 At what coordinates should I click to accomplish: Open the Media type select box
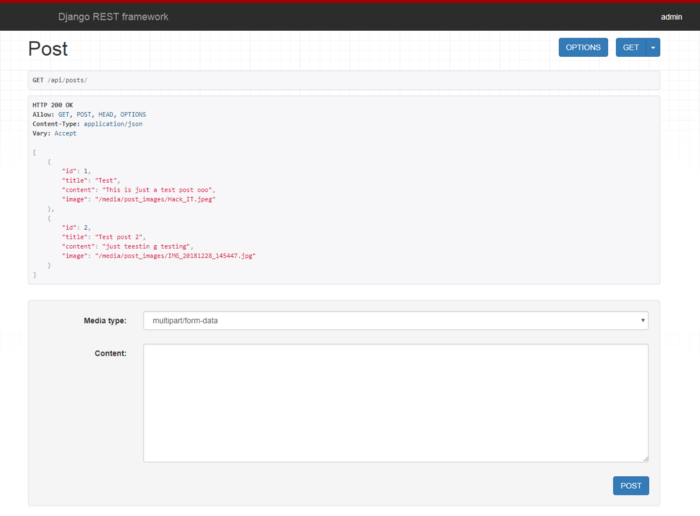click(x=395, y=320)
